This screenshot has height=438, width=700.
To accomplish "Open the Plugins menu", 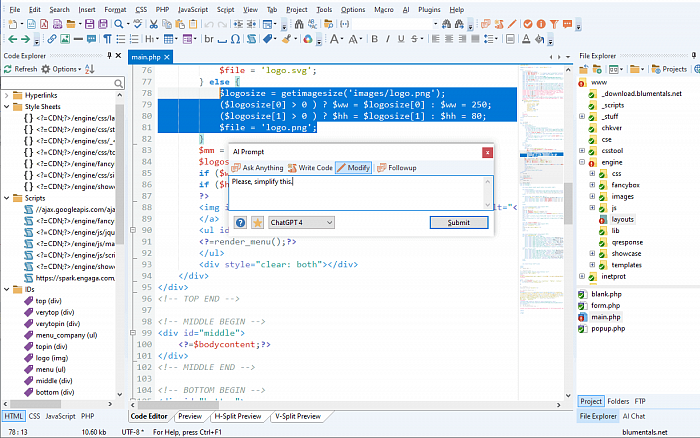I will click(x=429, y=8).
